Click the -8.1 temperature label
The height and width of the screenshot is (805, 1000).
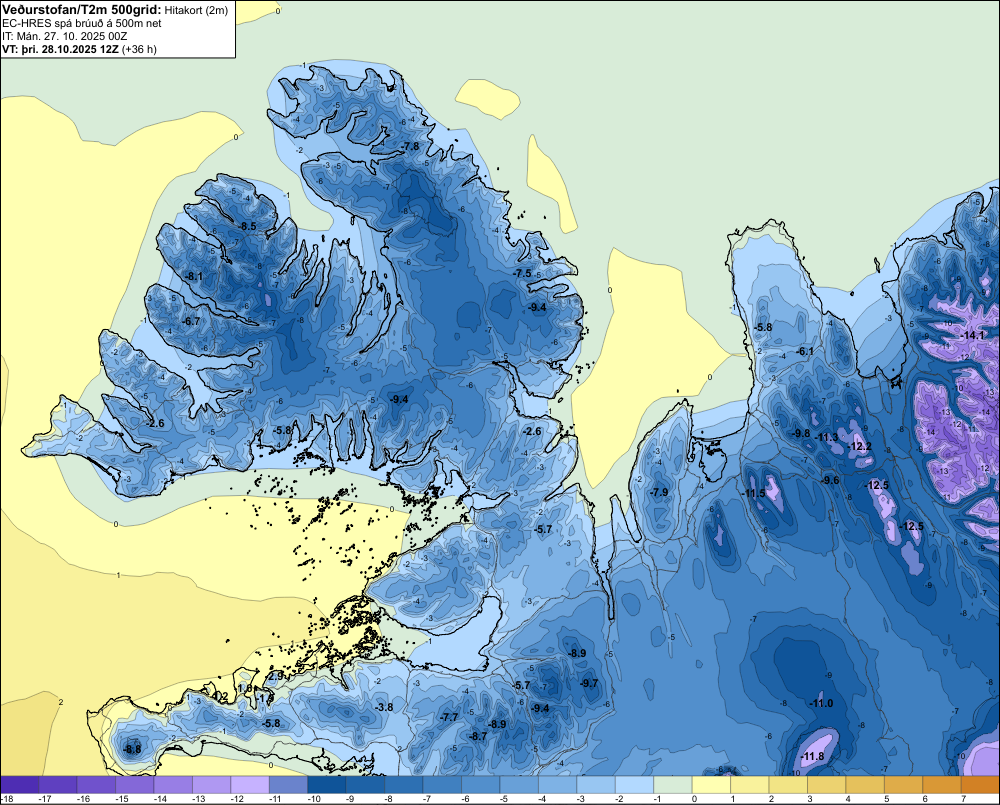click(x=195, y=276)
